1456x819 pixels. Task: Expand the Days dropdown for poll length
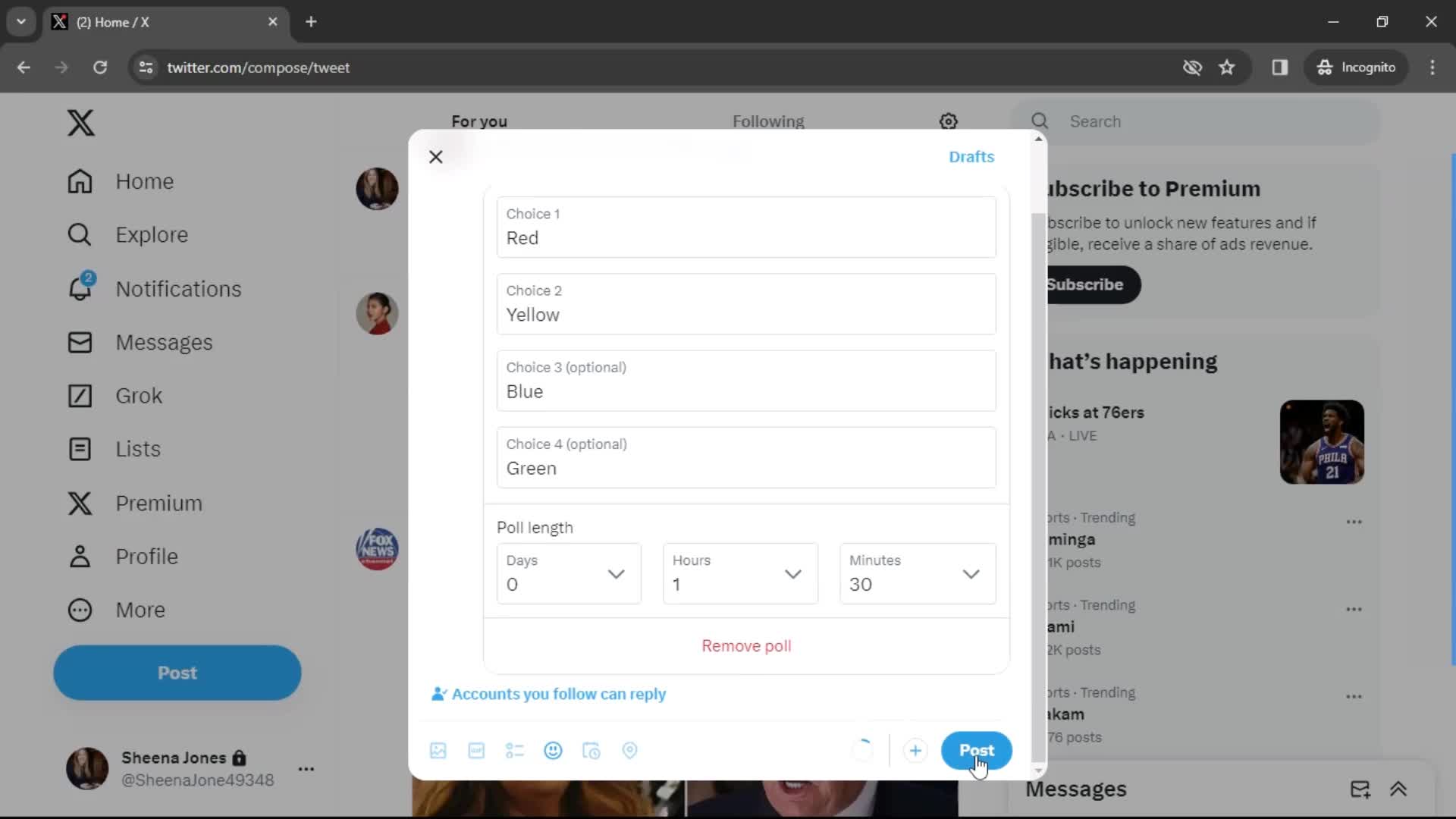(616, 573)
